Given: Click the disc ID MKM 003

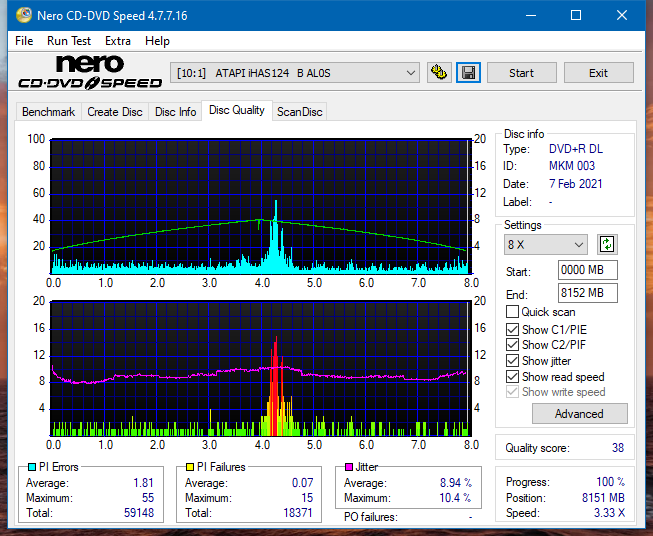Looking at the screenshot, I should [572, 166].
